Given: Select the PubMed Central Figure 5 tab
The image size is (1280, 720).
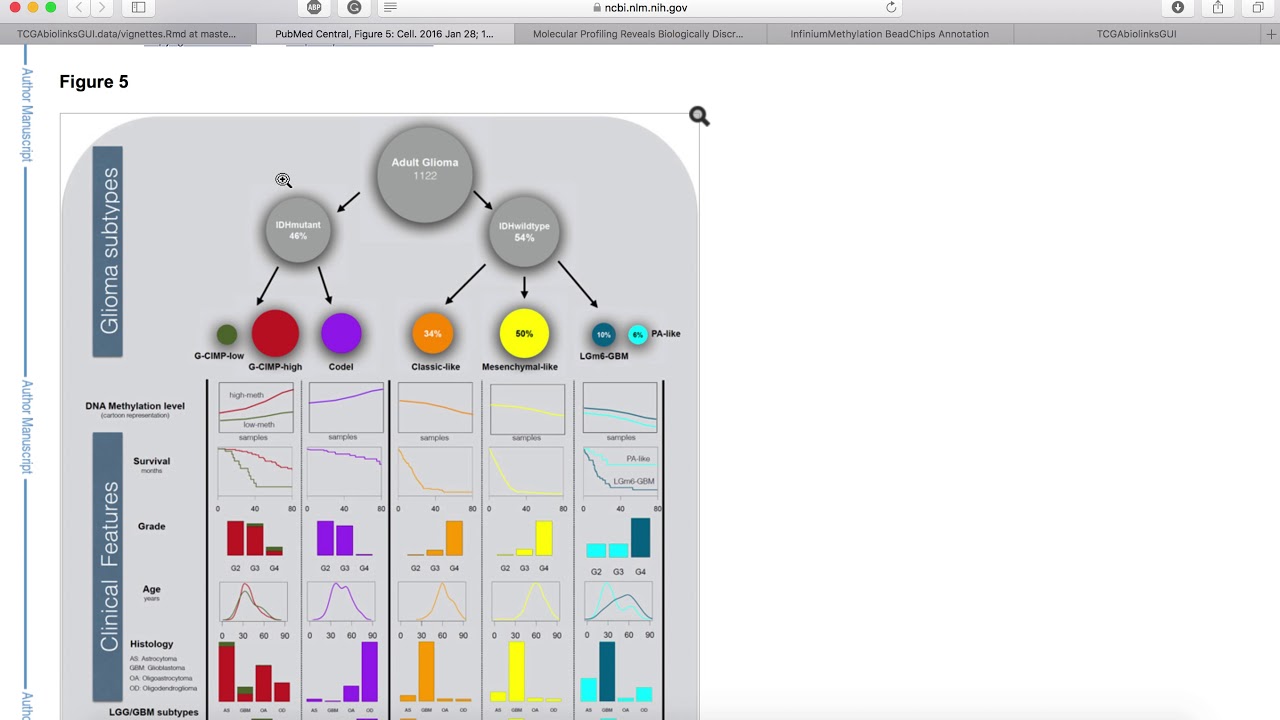Looking at the screenshot, I should click(x=385, y=34).
